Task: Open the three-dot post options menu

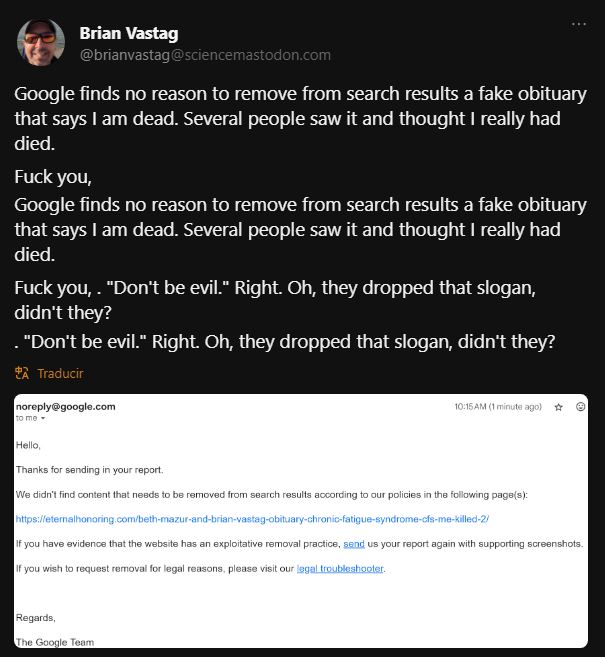Action: point(579,24)
